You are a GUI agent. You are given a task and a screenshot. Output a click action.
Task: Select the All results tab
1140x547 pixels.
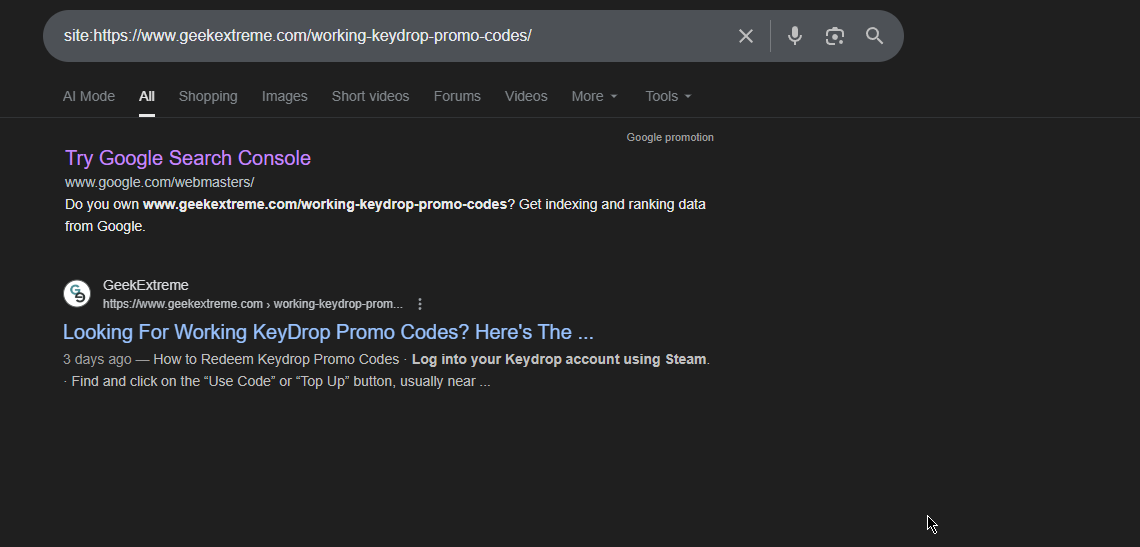pyautogui.click(x=147, y=96)
